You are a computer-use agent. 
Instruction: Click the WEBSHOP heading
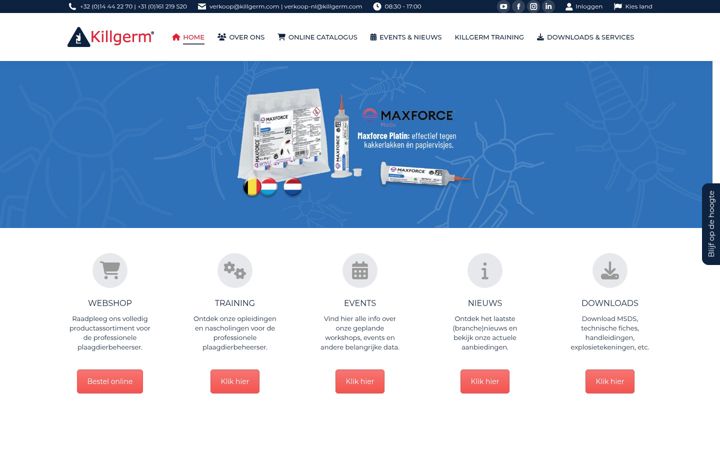[110, 303]
